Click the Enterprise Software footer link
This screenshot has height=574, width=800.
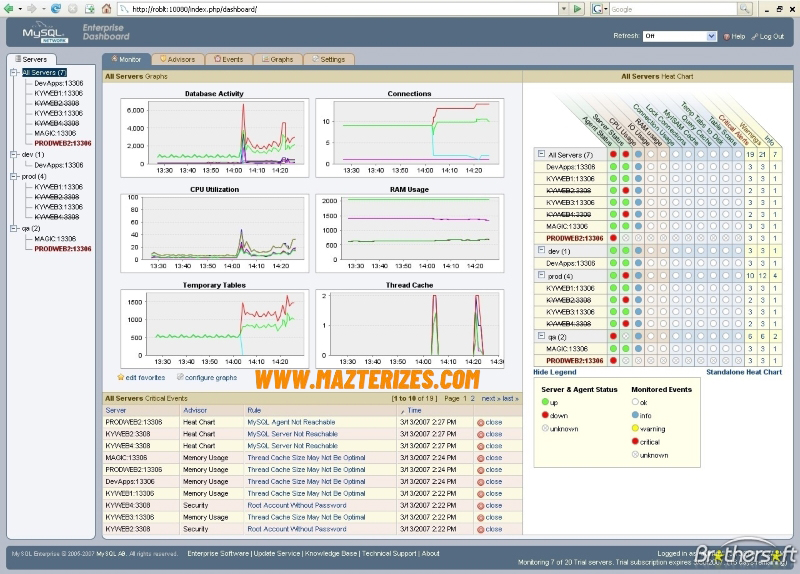click(218, 554)
